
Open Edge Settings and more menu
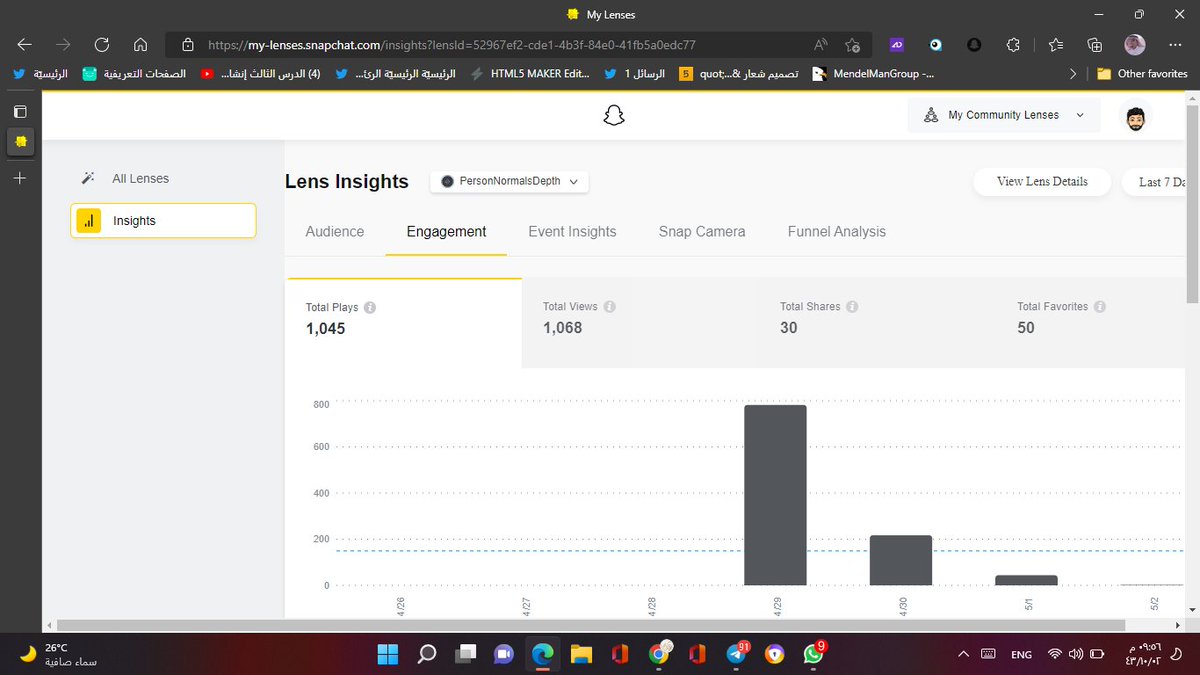[x=1175, y=45]
